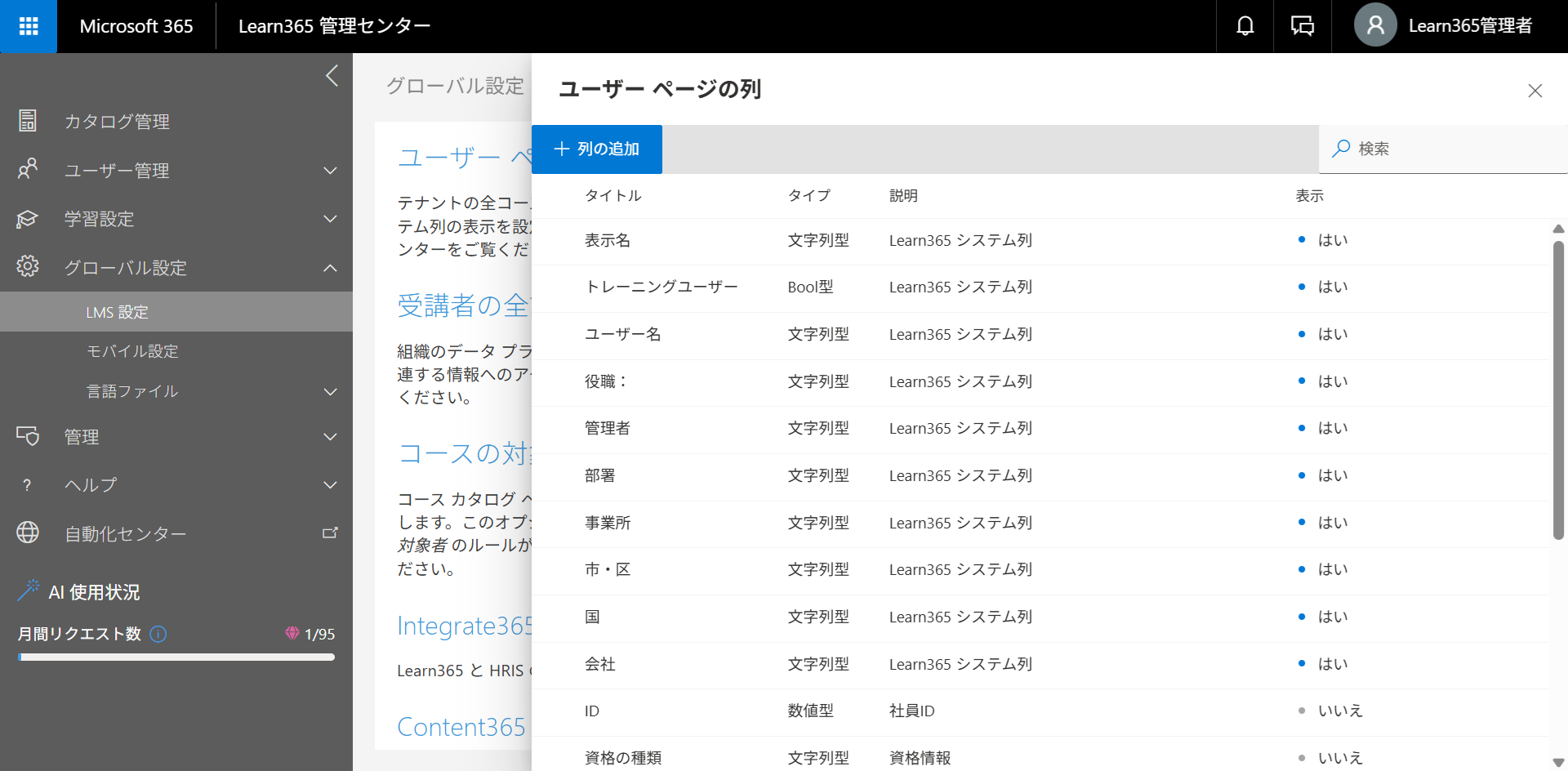This screenshot has height=771, width=1568.
Task: Select LMS 設定 in the sidebar
Action: point(176,312)
